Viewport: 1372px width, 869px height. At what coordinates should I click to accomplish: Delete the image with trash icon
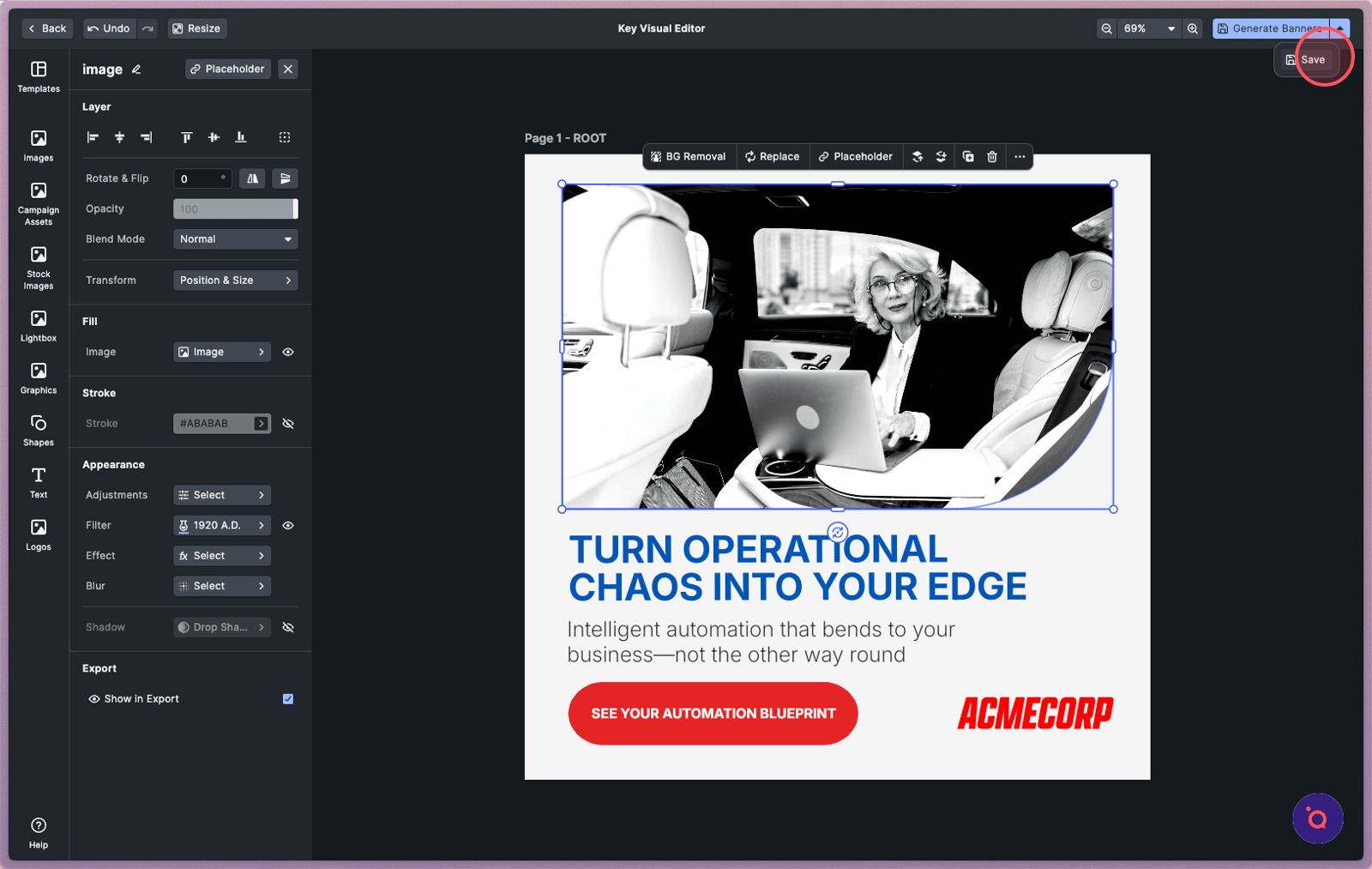pyautogui.click(x=992, y=157)
